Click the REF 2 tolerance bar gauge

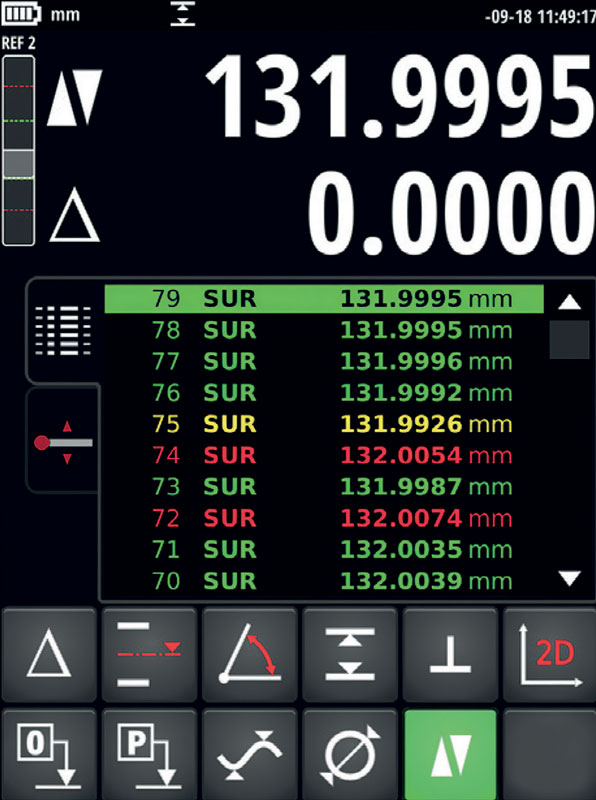point(18,151)
